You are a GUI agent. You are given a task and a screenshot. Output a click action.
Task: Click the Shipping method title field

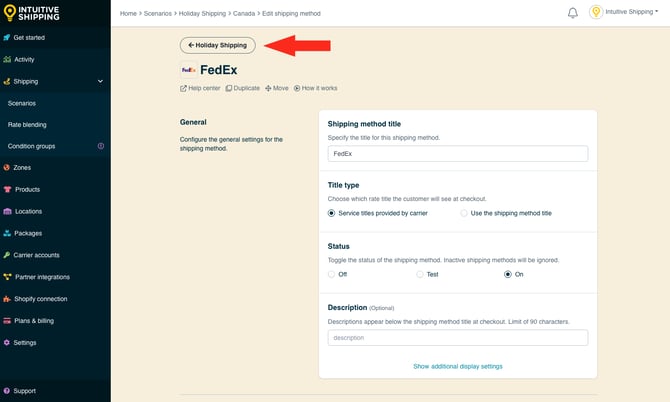457,154
